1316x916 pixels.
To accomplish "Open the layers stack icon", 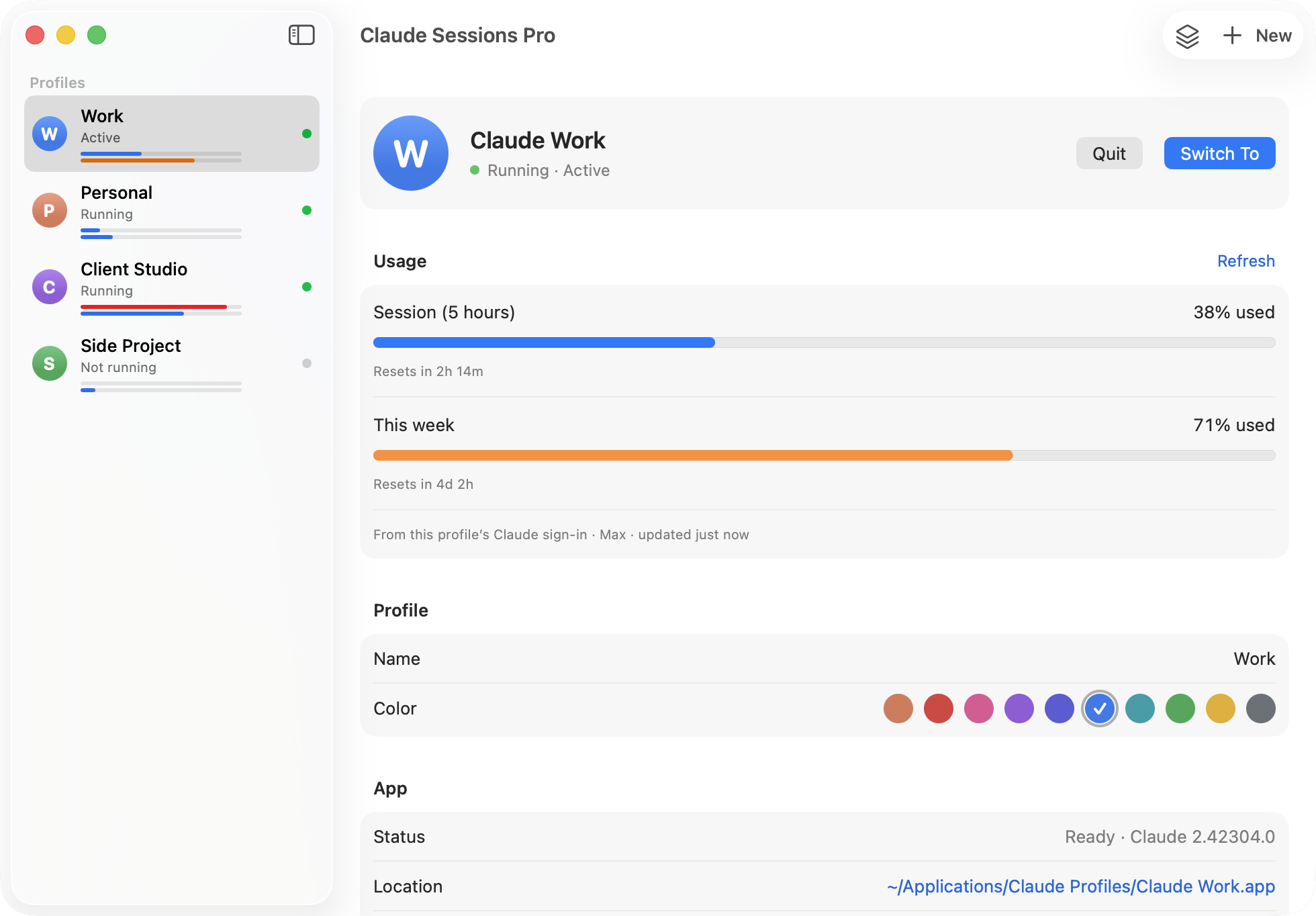I will pos(1187,36).
